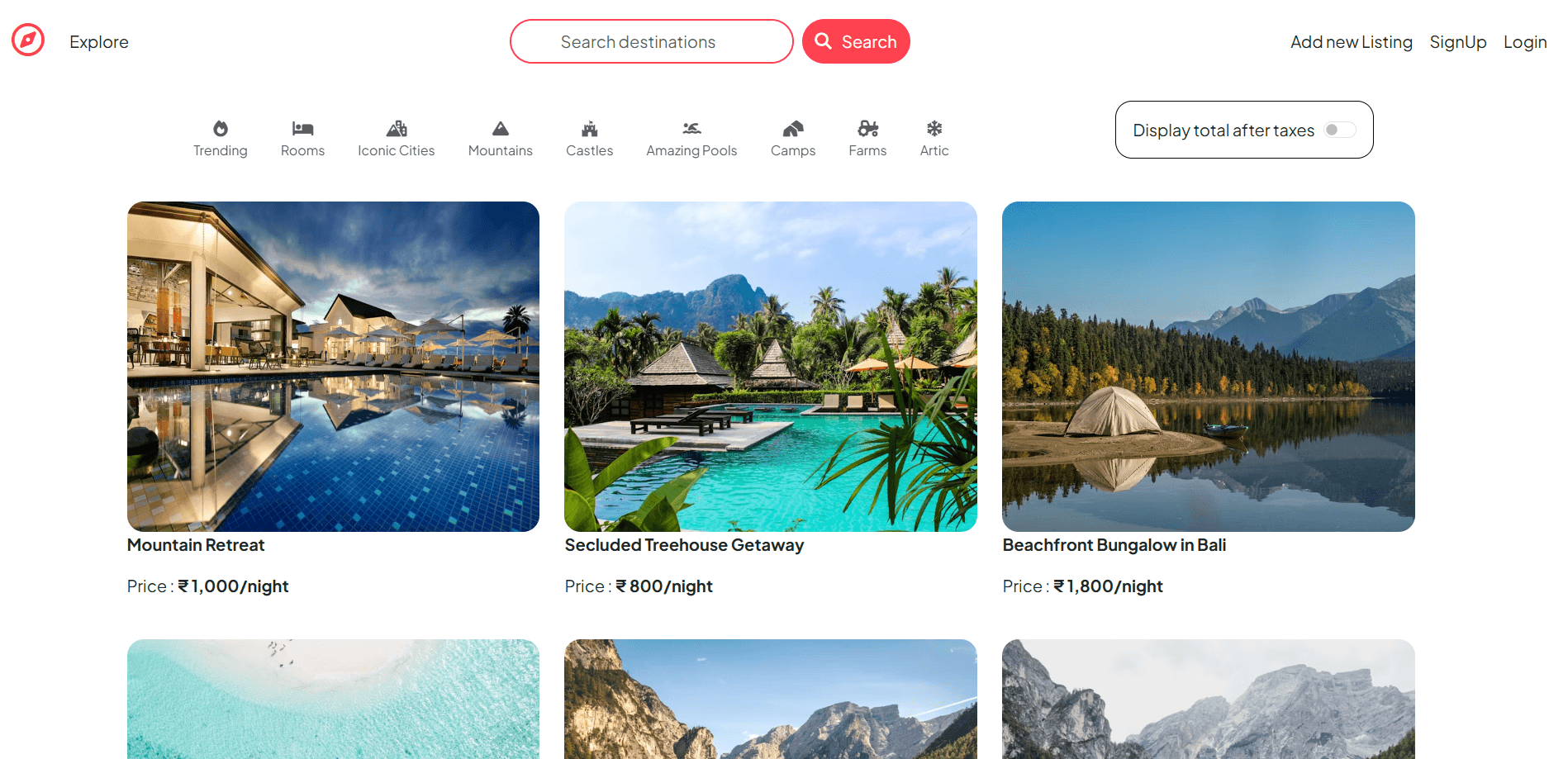Click the ₹800/night price text

coord(664,586)
